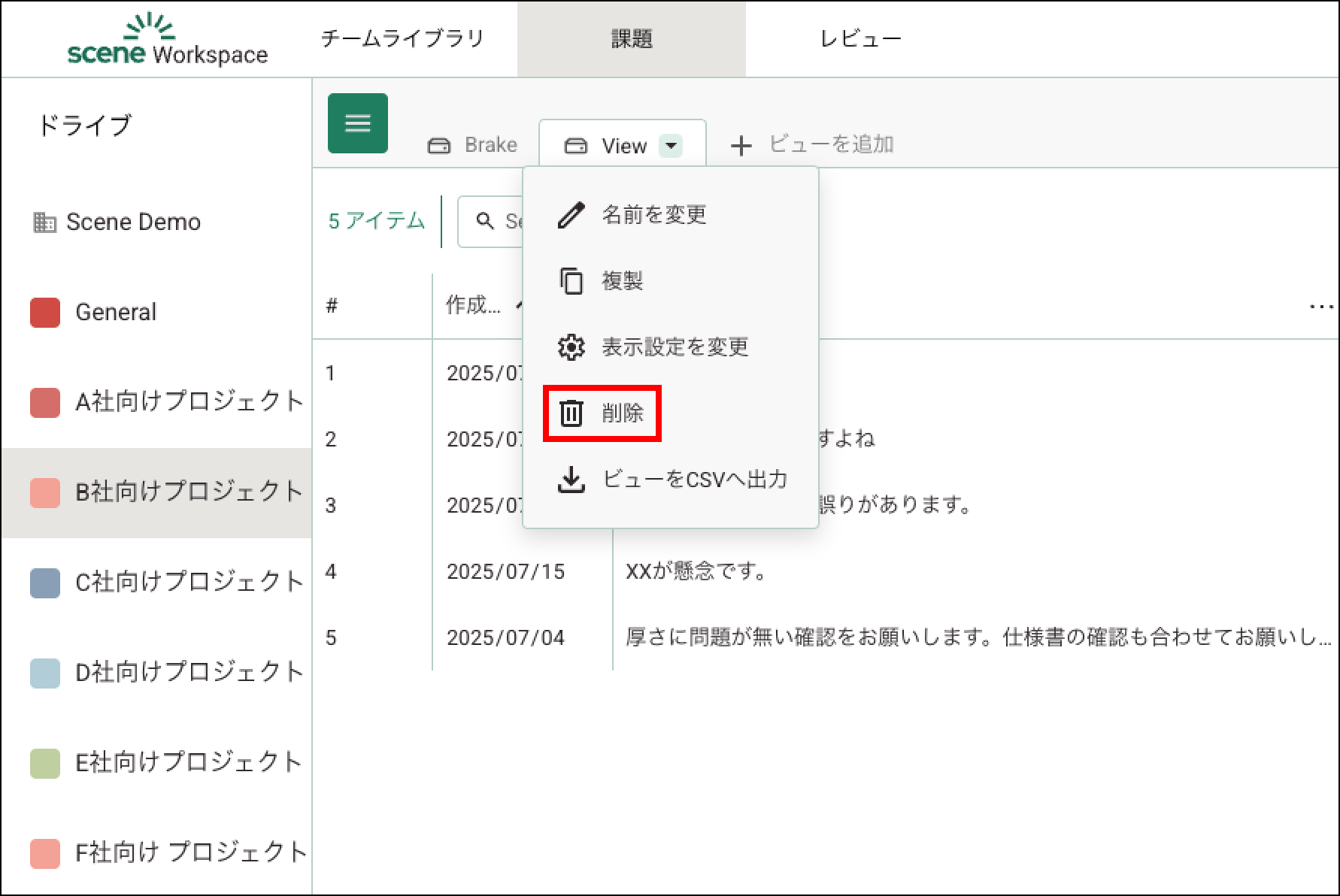1340x896 pixels.
Task: Click the trash can delete icon
Action: click(571, 413)
